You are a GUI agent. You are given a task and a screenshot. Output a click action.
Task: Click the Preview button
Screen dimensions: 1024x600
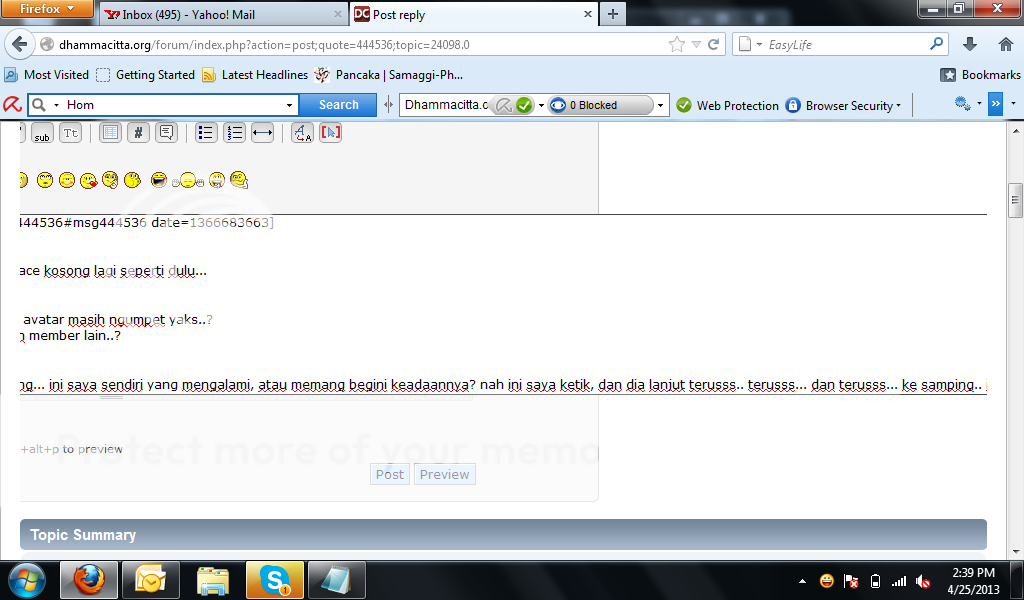coord(444,474)
